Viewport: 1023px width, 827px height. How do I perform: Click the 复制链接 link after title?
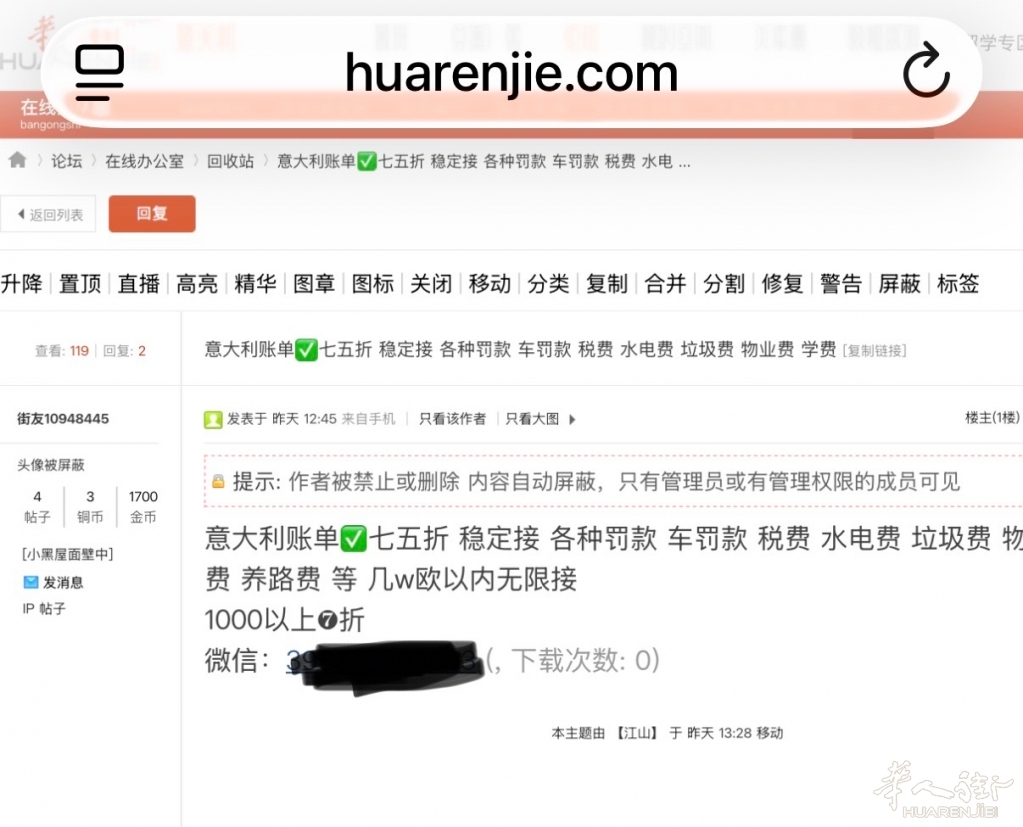click(x=875, y=350)
